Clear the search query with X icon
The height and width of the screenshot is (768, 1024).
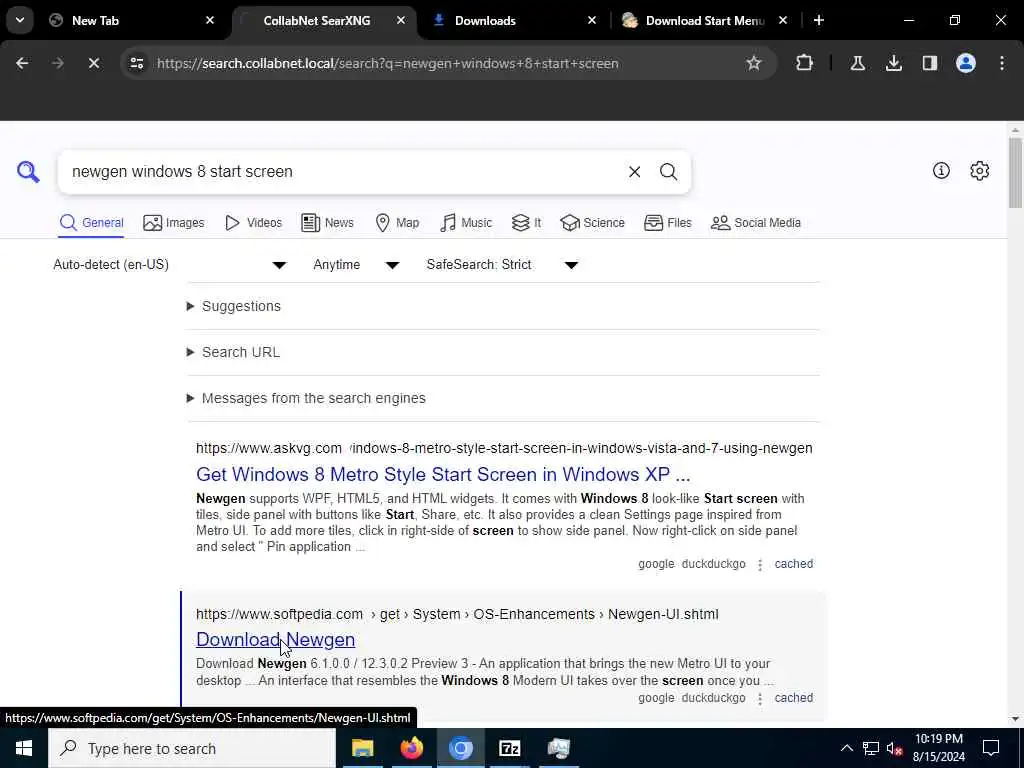click(634, 172)
